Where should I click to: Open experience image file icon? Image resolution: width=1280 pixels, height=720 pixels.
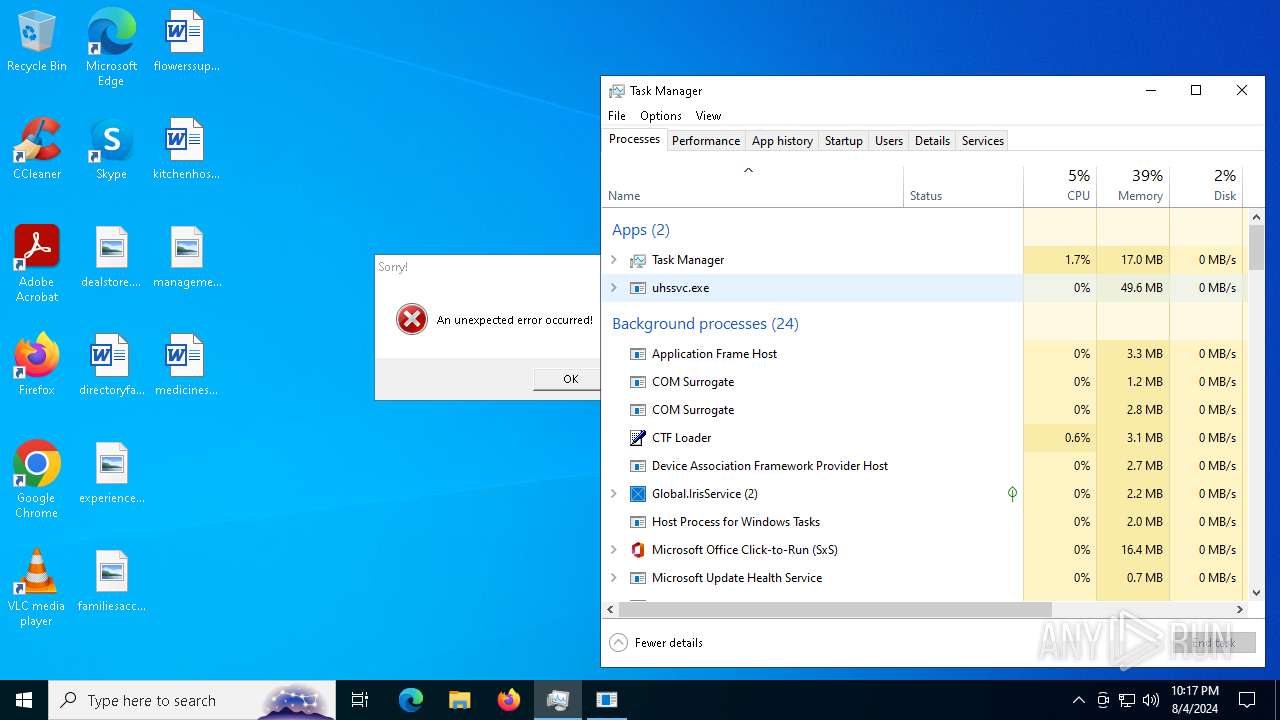[x=111, y=474]
